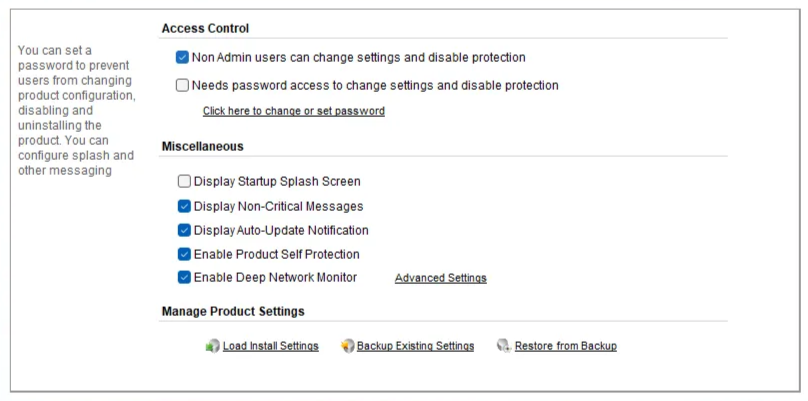Click the Restore from Backup icon
Screen dimensions: 808x401
click(503, 346)
